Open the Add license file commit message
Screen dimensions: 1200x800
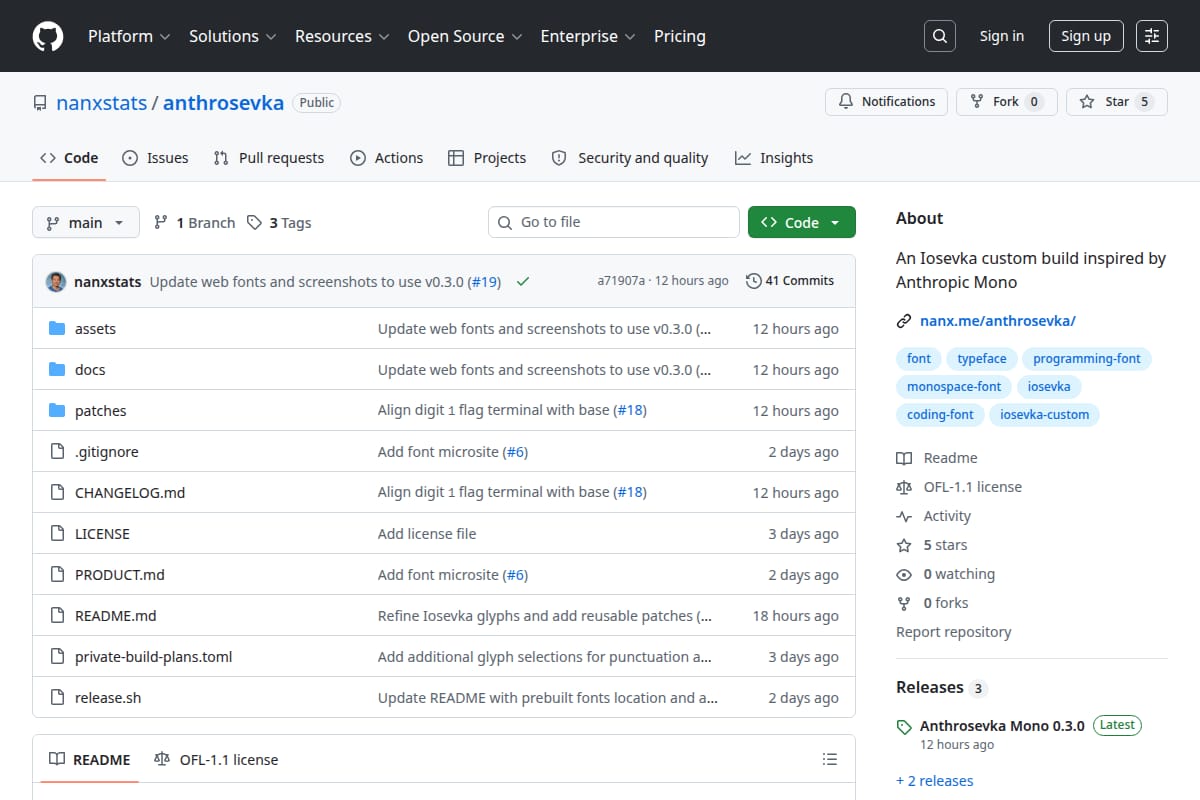click(427, 534)
